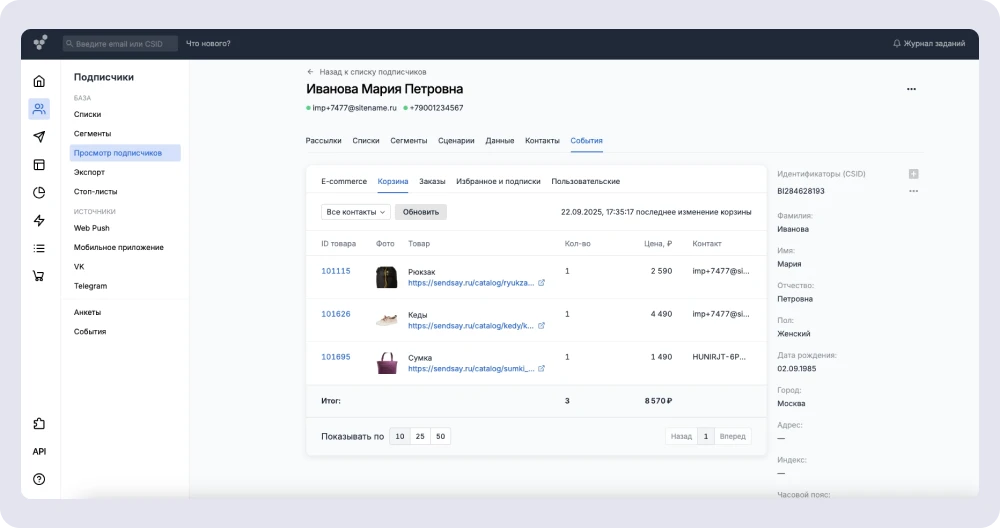
Task: Open the home icon in left sidebar
Action: pos(39,81)
